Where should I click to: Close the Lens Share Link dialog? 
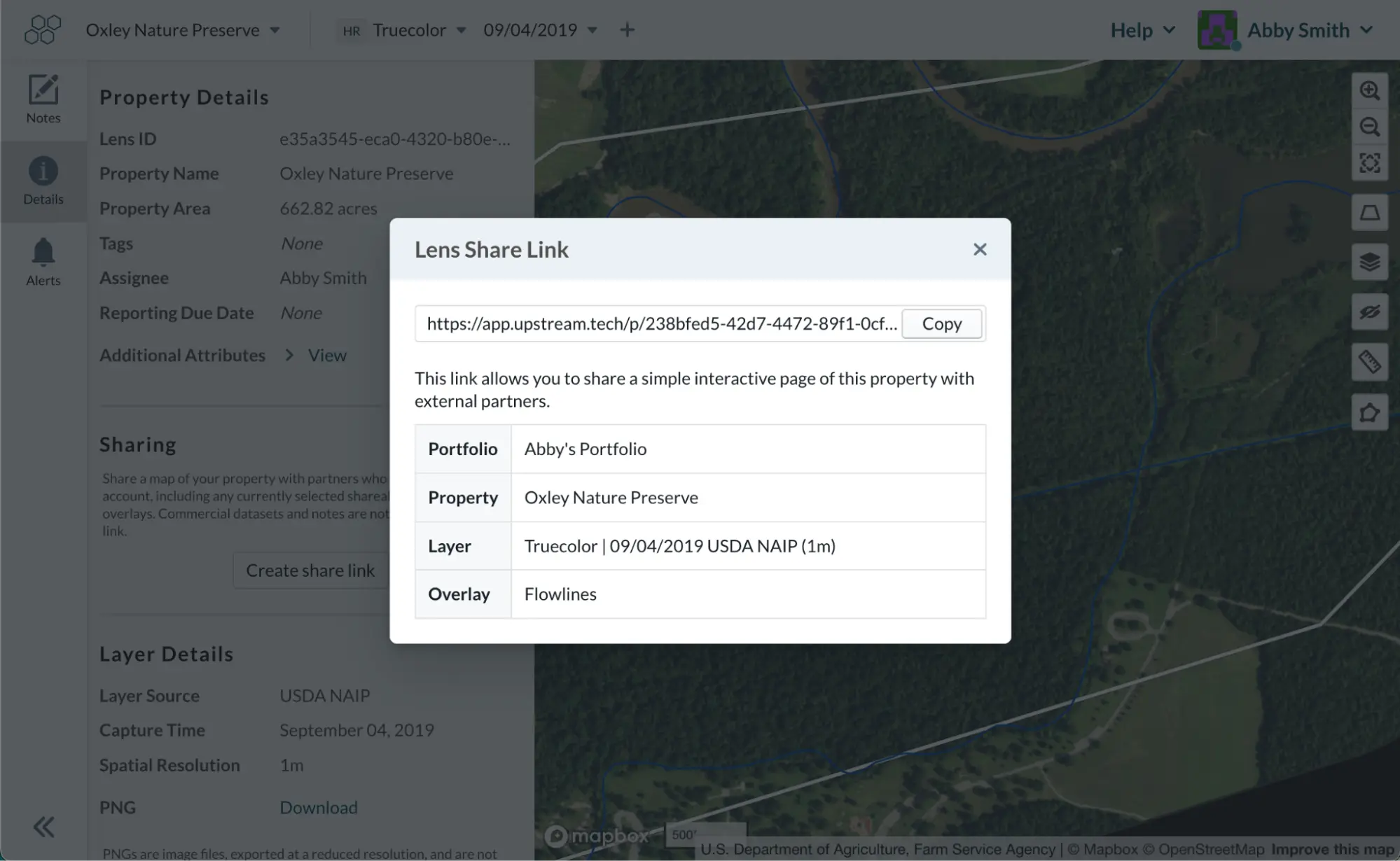(x=980, y=249)
